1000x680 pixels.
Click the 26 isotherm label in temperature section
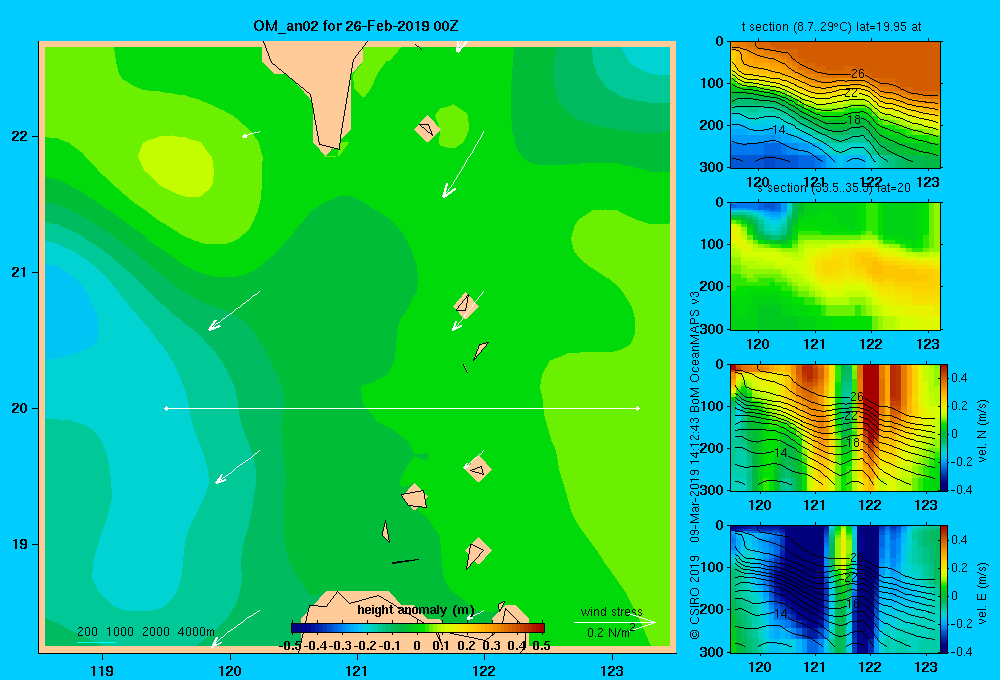[x=857, y=74]
